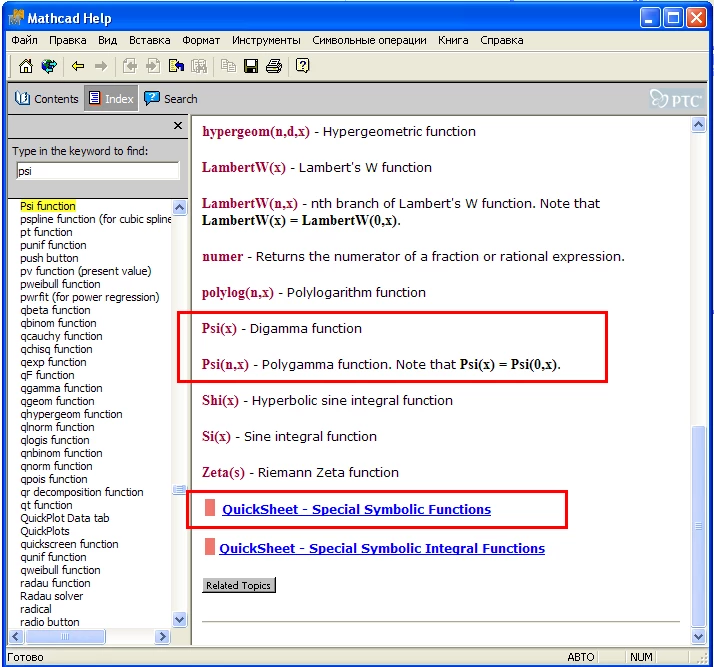This screenshot has width=714, height=667.
Task: Open the Вид menu
Action: (107, 41)
